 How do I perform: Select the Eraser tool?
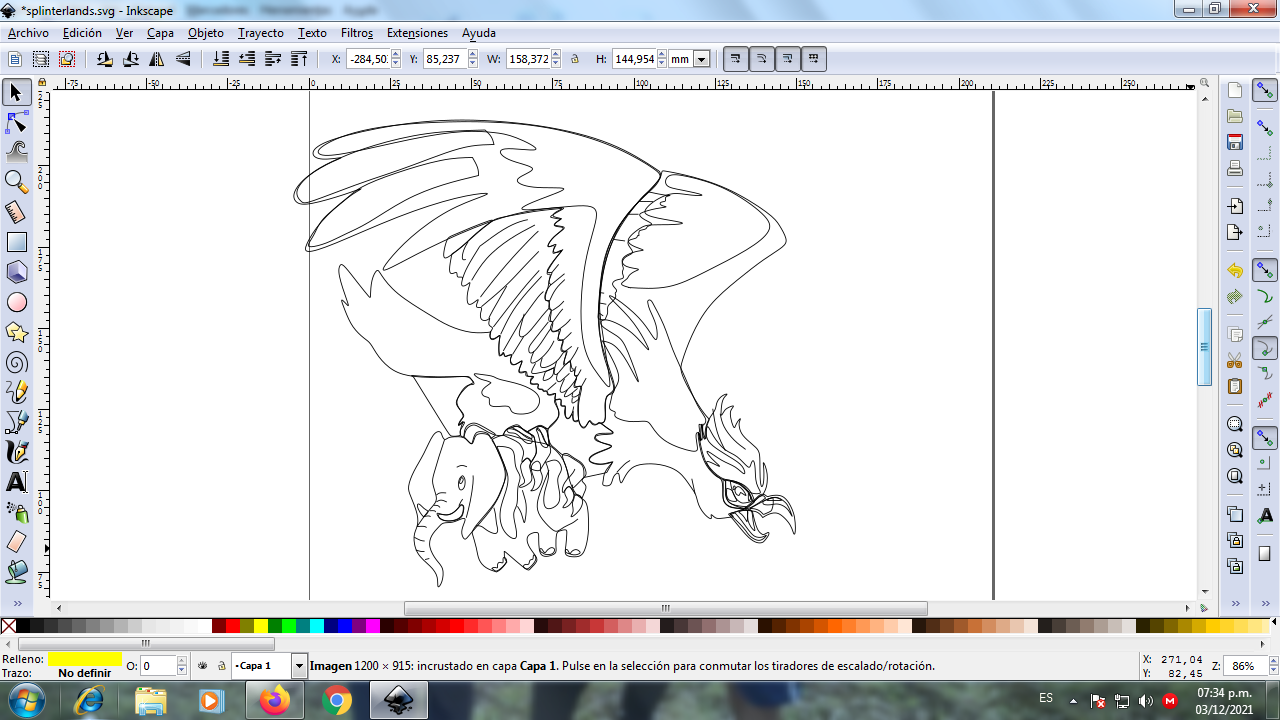16,542
